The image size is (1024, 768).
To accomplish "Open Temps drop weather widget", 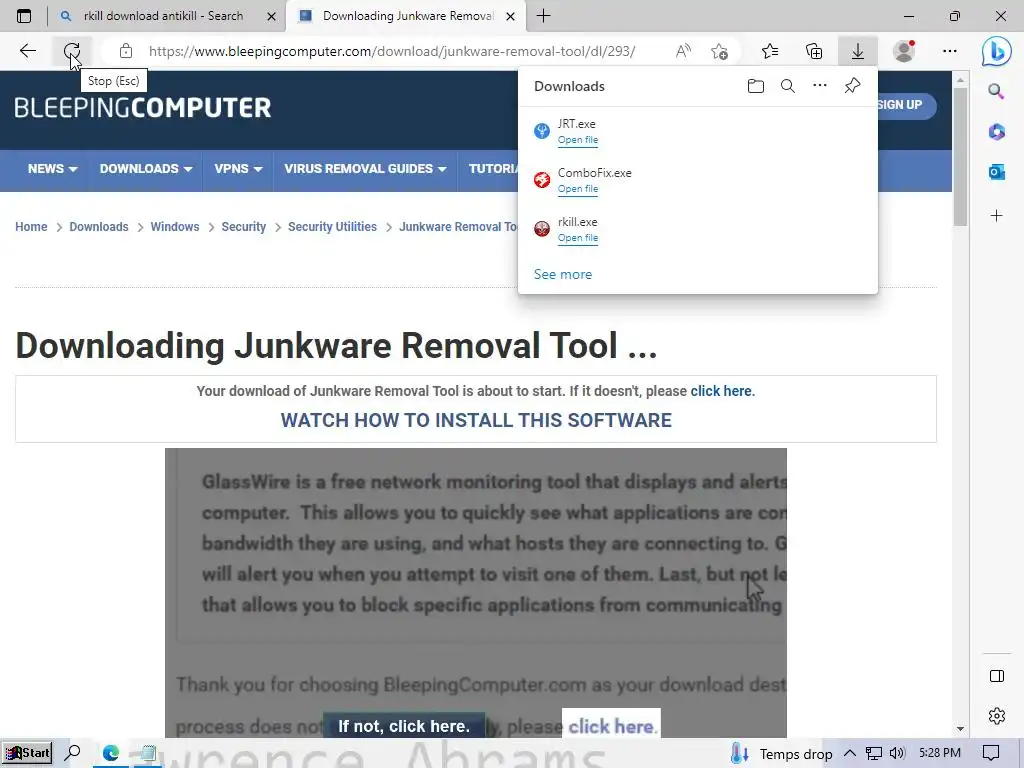I will tap(781, 754).
